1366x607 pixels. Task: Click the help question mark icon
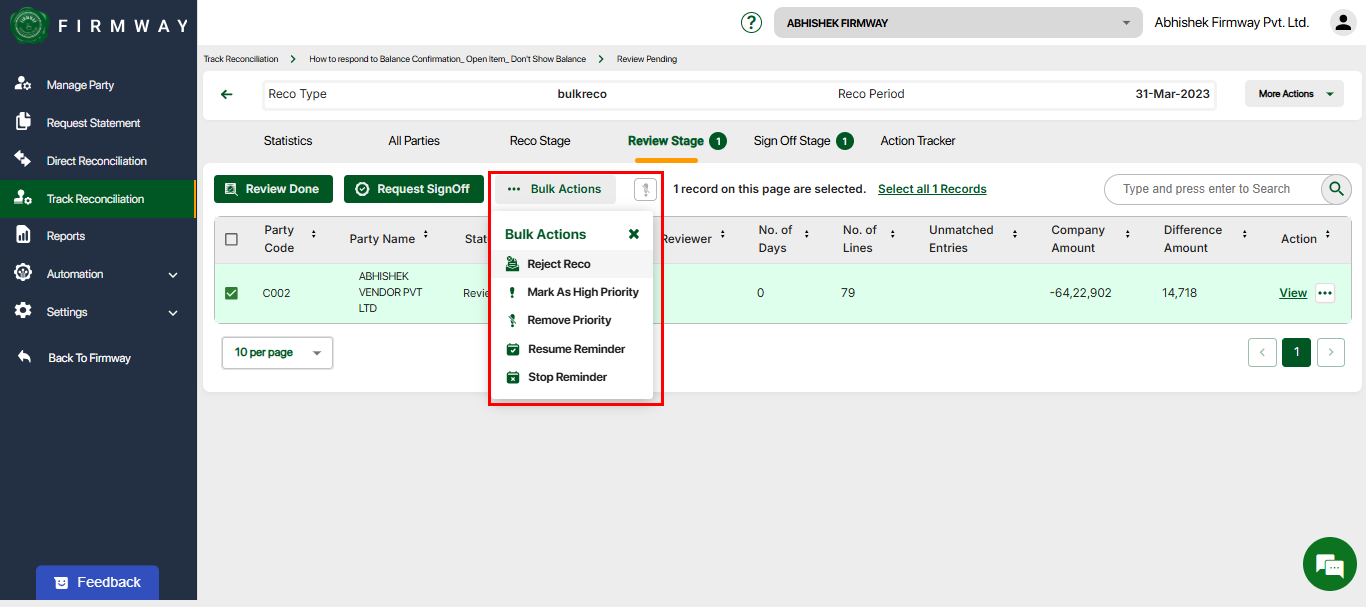pos(751,22)
